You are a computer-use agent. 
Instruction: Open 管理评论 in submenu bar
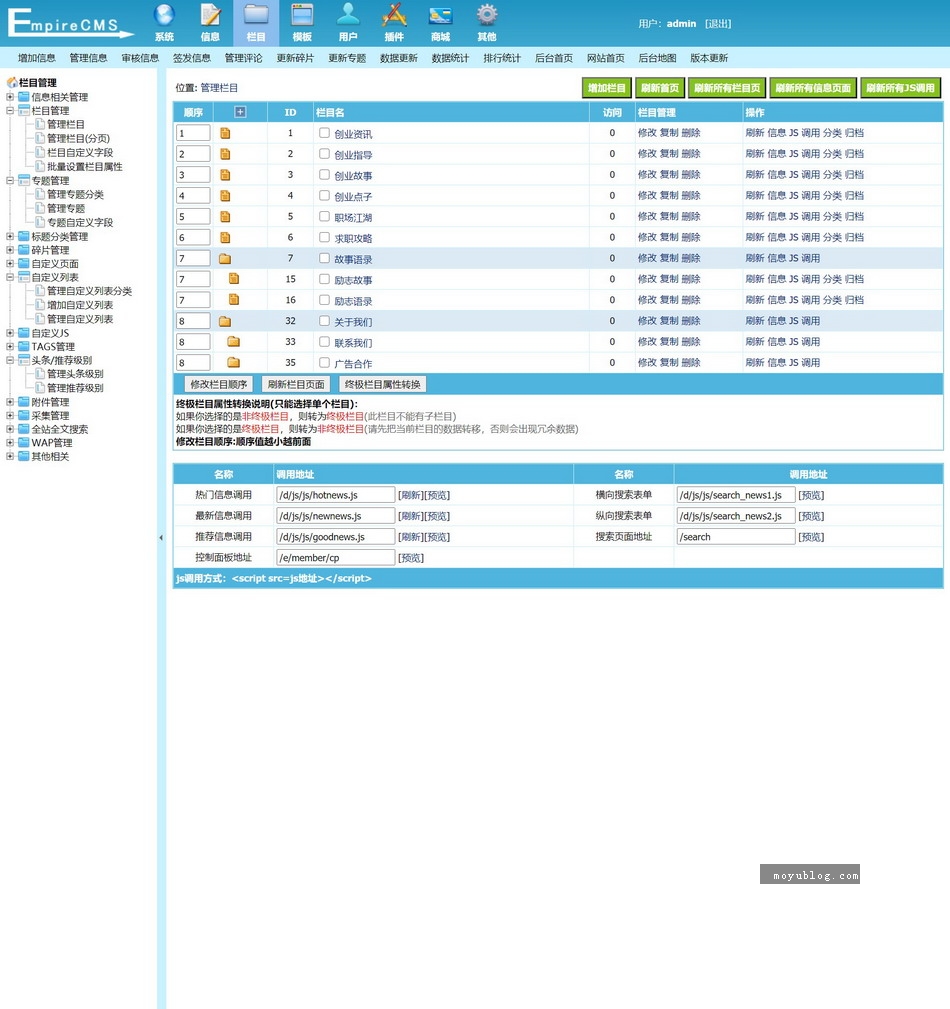[x=243, y=58]
